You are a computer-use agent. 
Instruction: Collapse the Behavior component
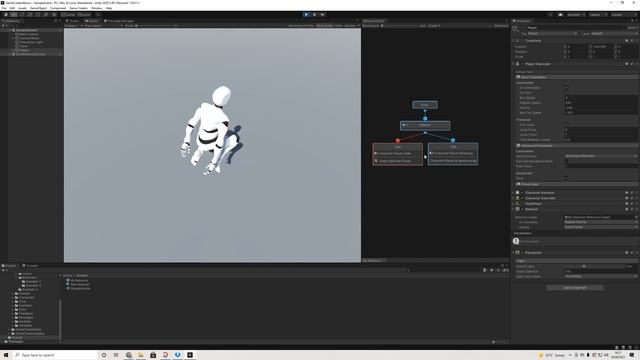pos(513,209)
